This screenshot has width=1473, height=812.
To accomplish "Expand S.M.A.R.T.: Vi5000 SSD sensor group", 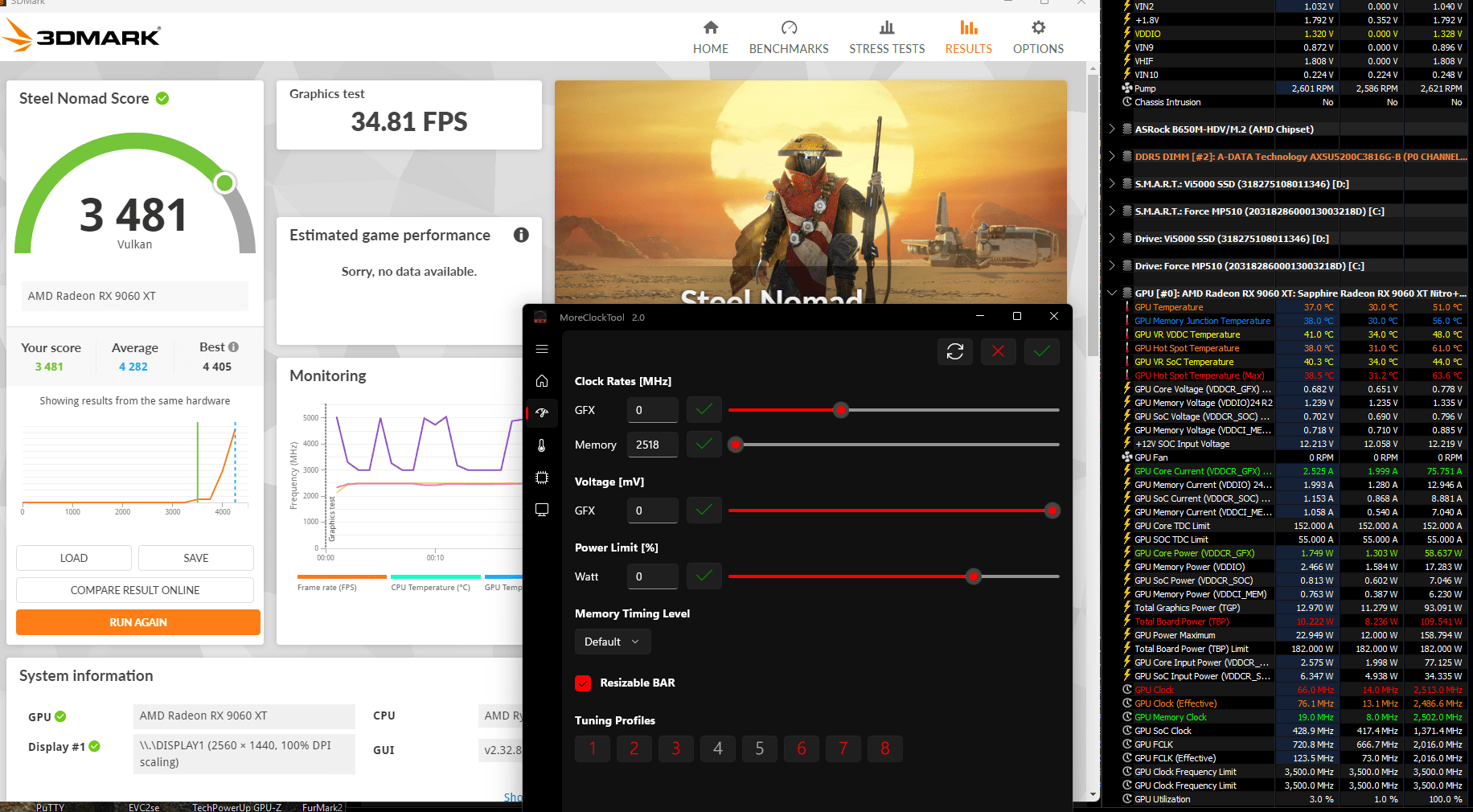I will pos(1112,183).
